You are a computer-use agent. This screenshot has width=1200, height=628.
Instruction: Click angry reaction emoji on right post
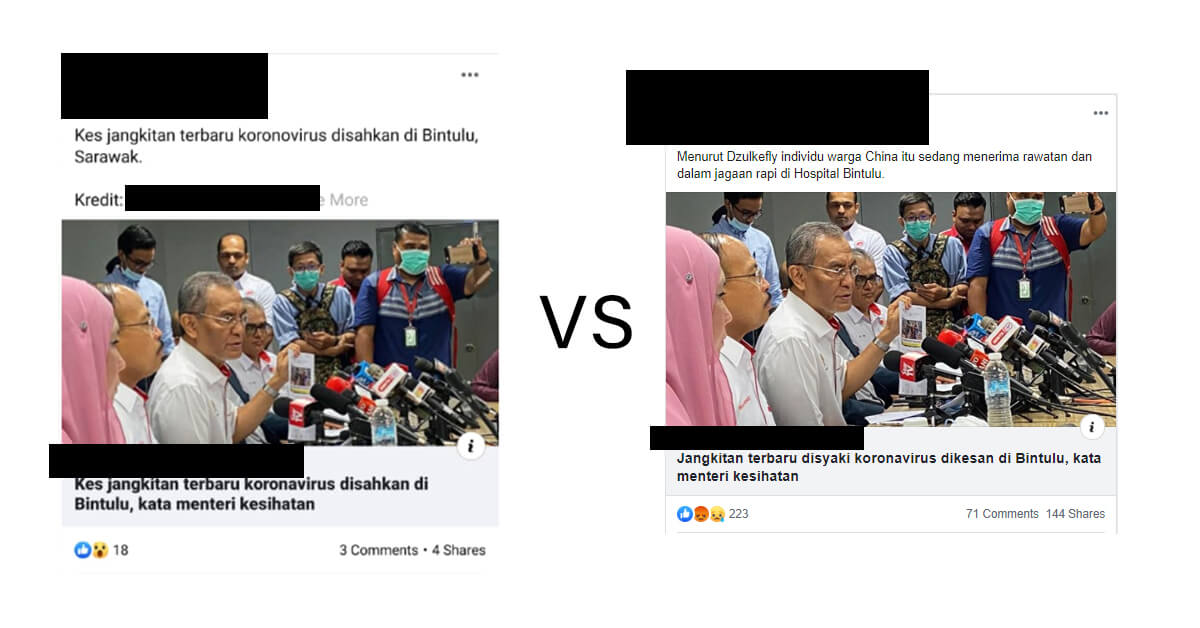coord(700,514)
